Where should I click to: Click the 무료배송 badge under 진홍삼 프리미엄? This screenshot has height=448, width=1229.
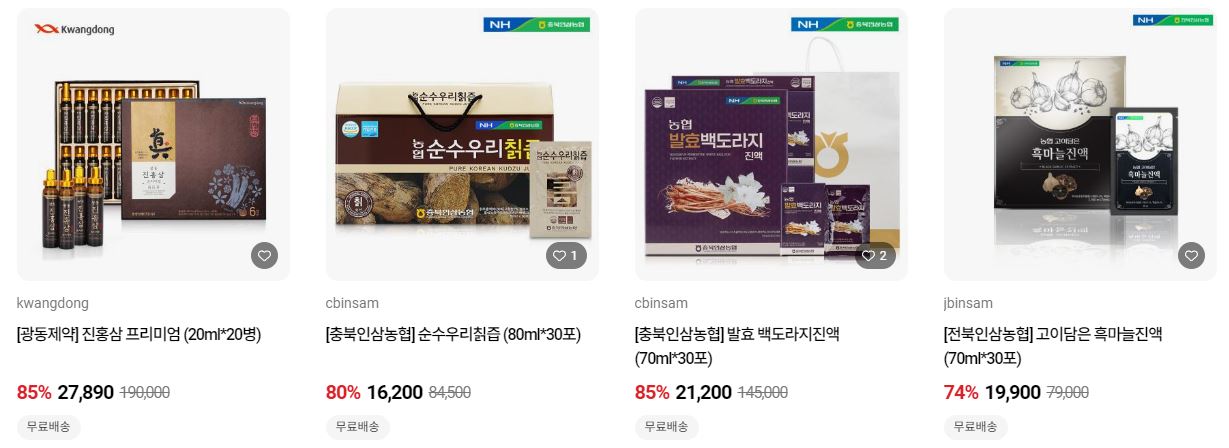coord(49,427)
